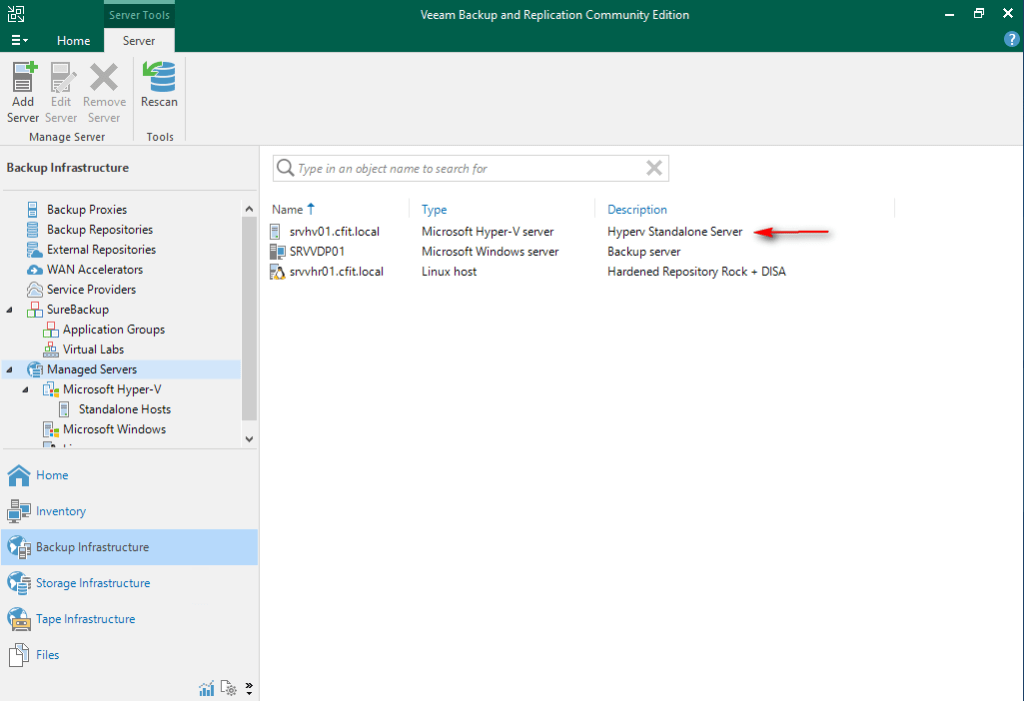Clear the search box with X icon
The width and height of the screenshot is (1024, 701).
coord(654,168)
